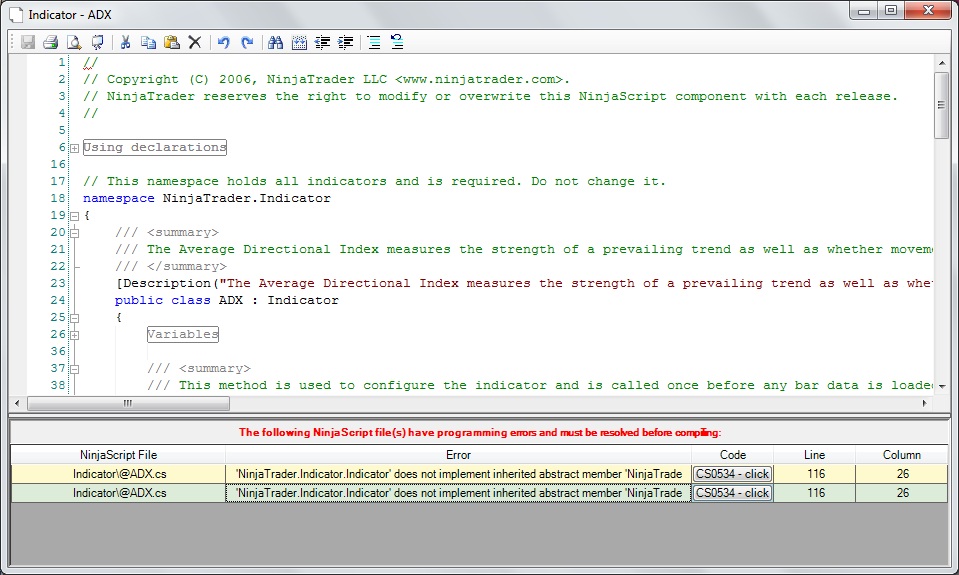This screenshot has height=575, width=959.
Task: Place cursor on 'namespace NinjaTrader.Indicator' line
Action: pos(207,198)
